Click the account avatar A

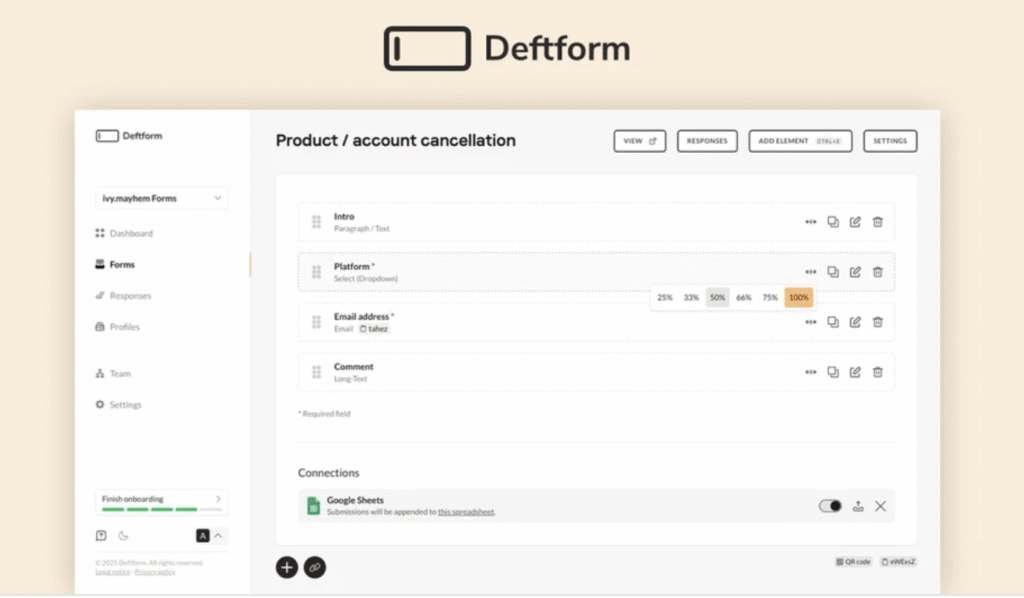(x=202, y=536)
